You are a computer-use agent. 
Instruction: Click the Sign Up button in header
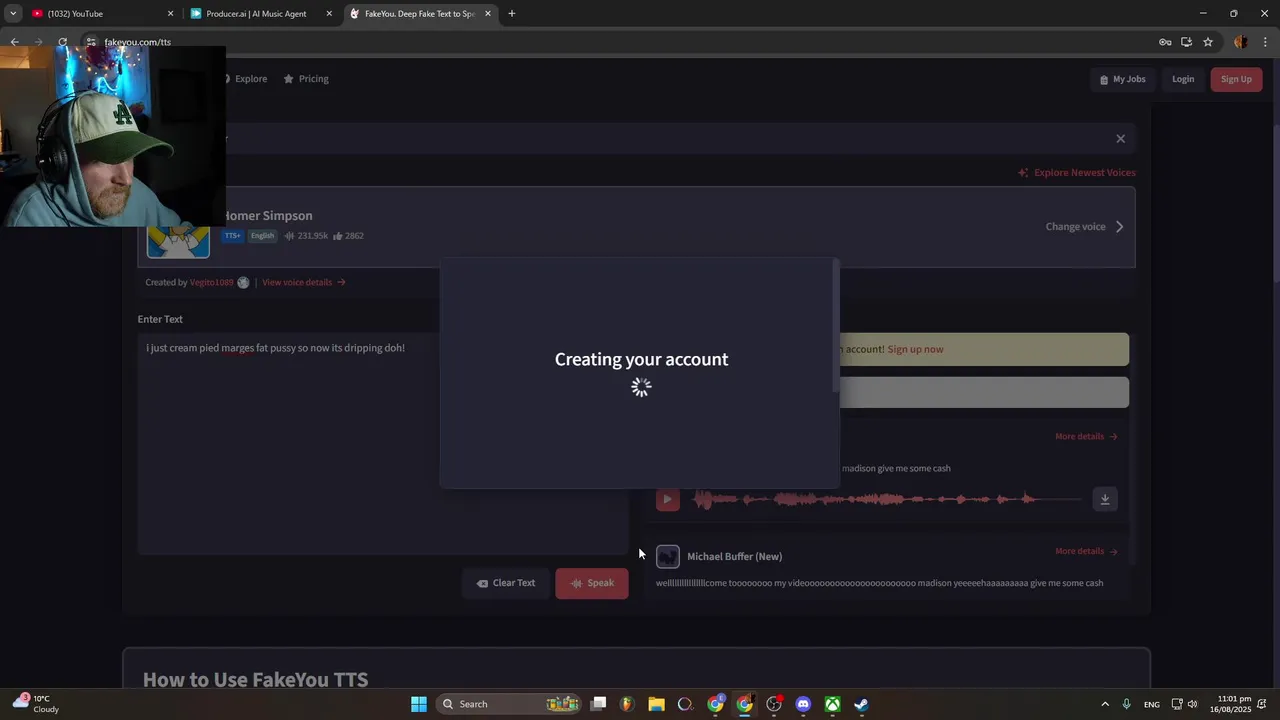(1236, 79)
